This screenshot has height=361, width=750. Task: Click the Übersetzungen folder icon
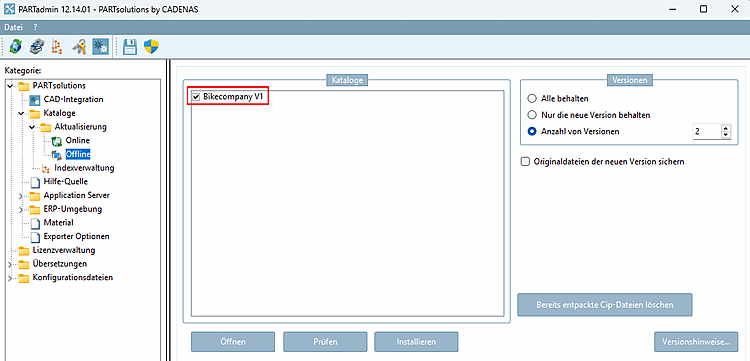coord(24,264)
